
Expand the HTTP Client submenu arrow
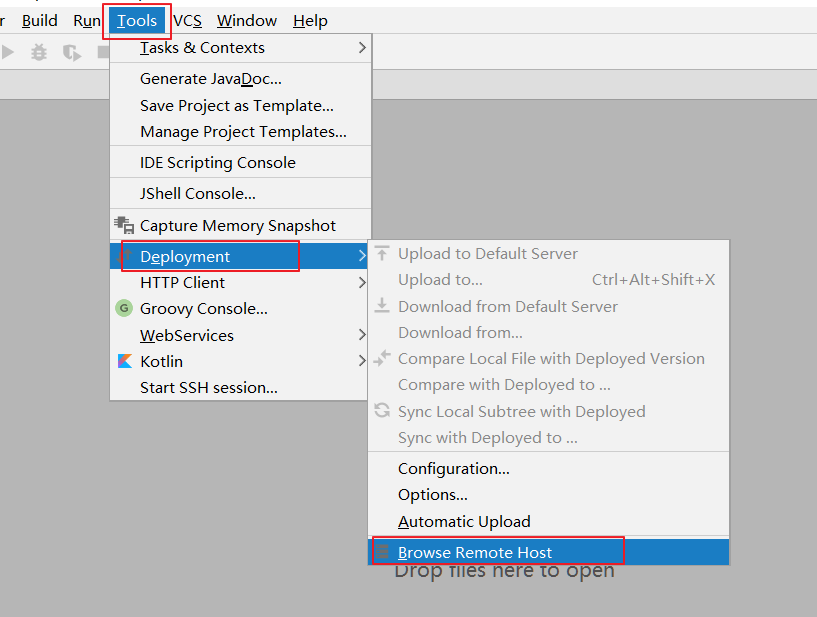(362, 282)
